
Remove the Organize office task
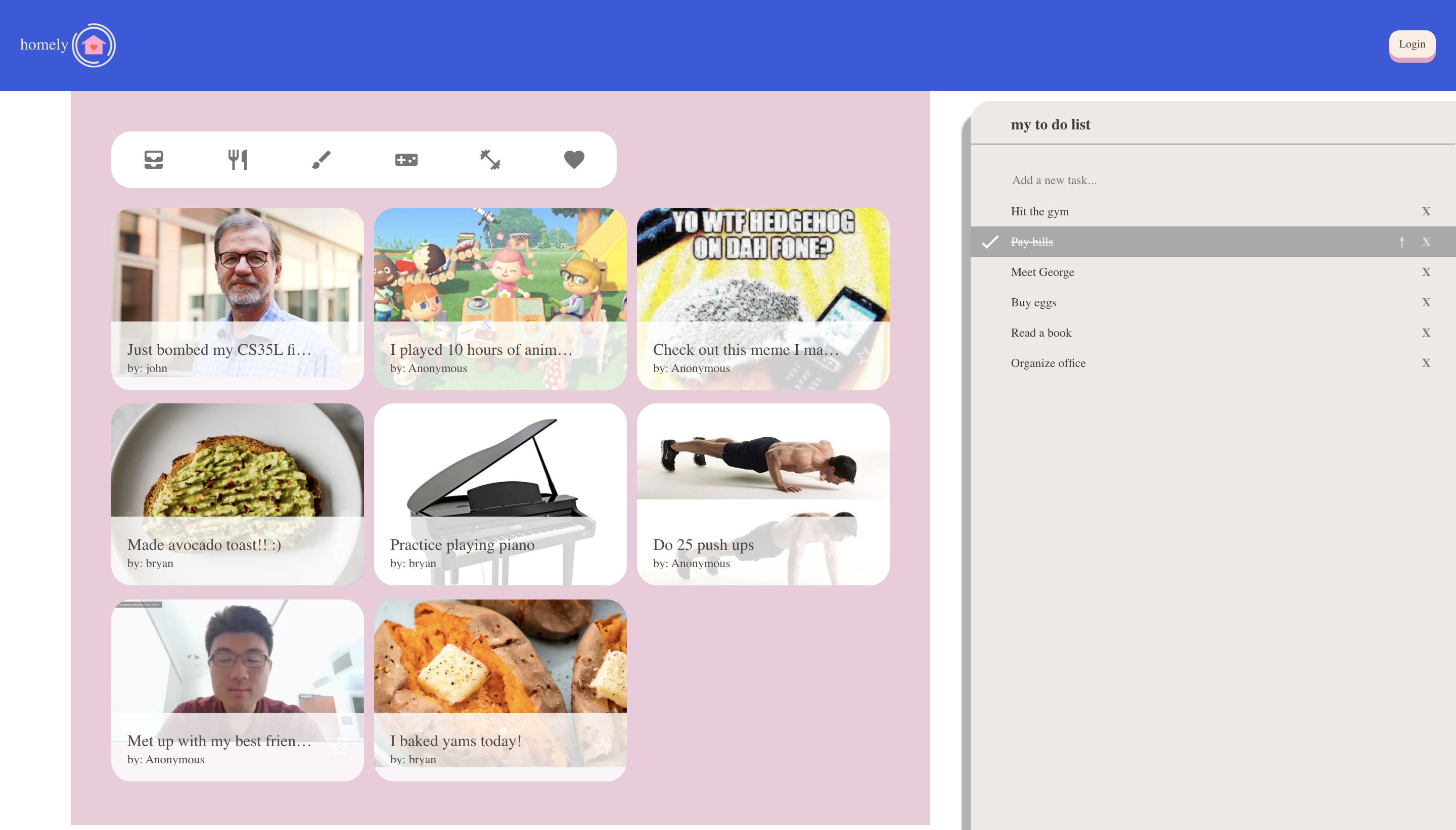1425,363
